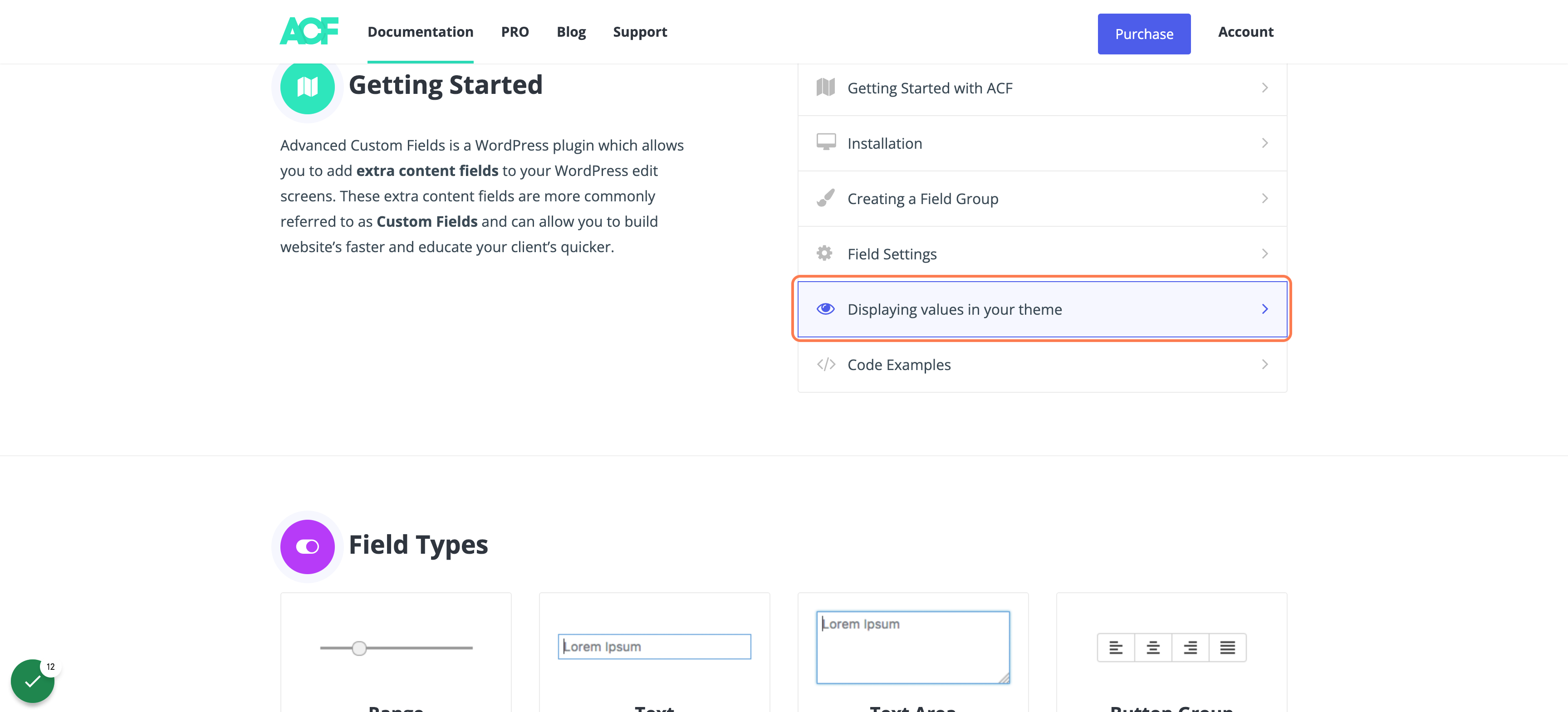Click the green checkmark badge with 12
Image resolution: width=1568 pixels, height=712 pixels.
[33, 681]
